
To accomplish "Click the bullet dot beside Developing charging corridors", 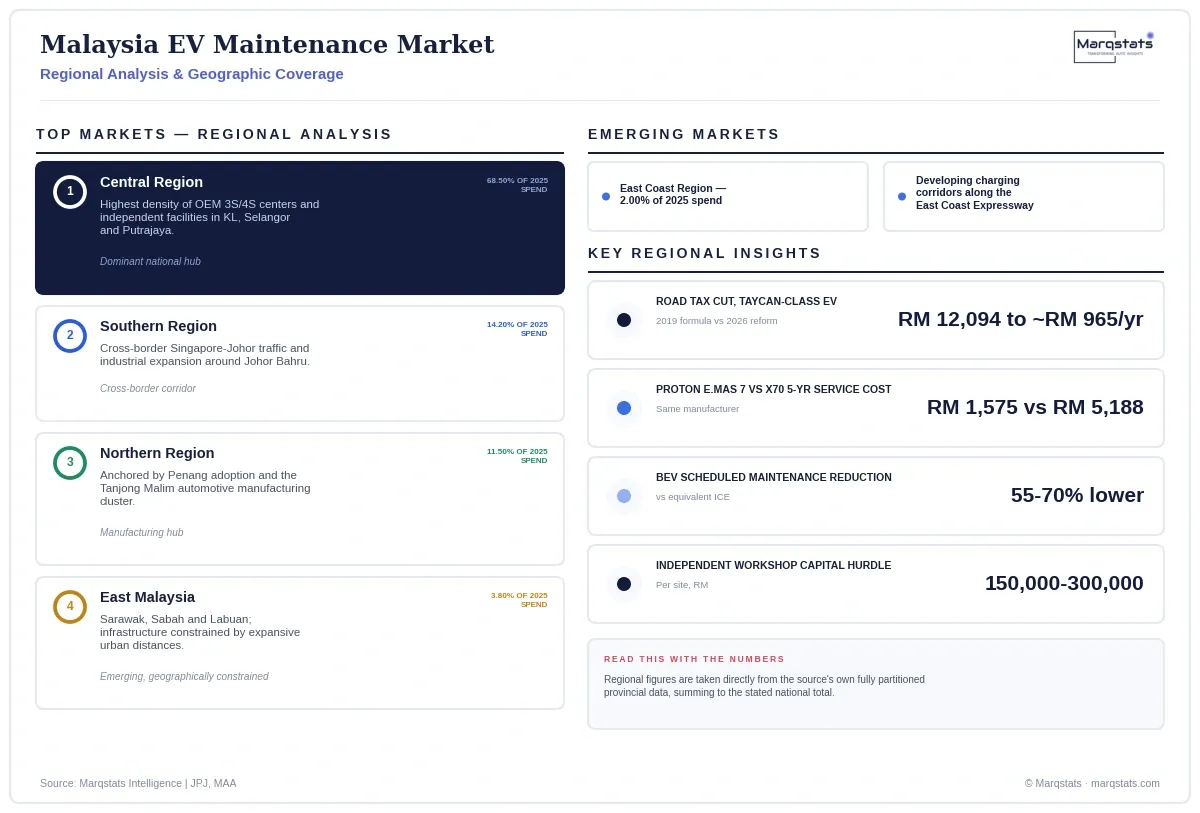I will [x=902, y=196].
